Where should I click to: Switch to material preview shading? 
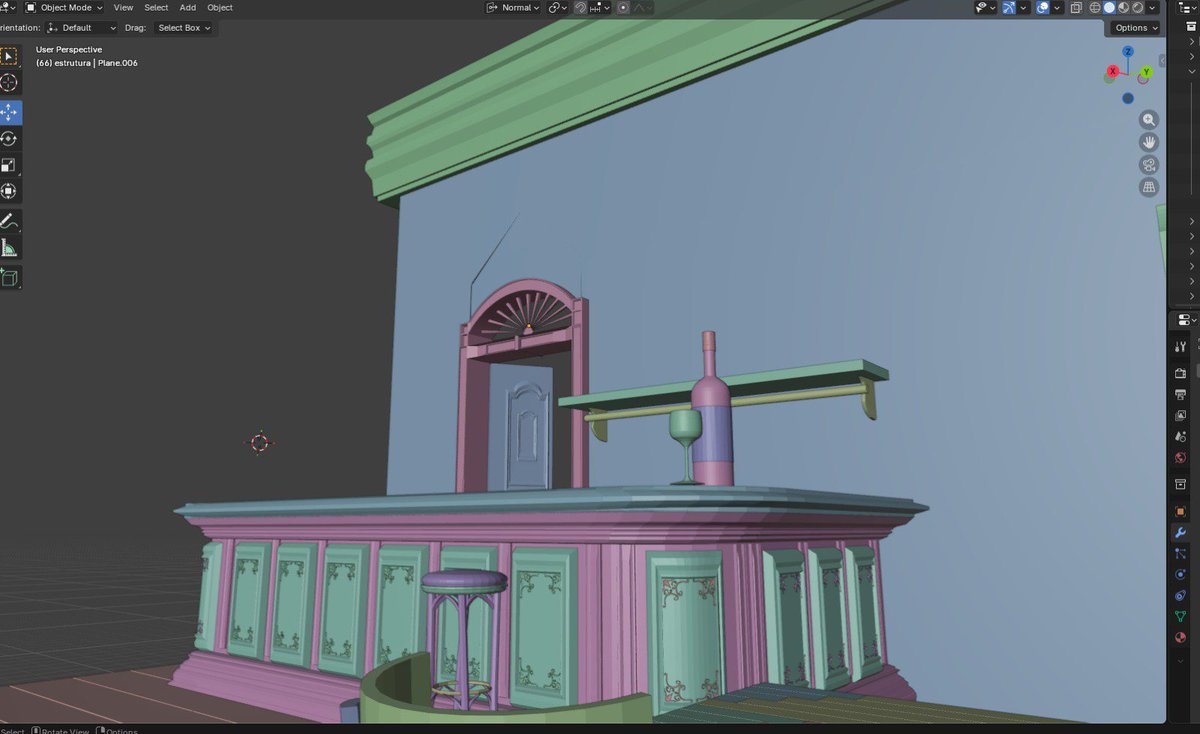click(1123, 7)
